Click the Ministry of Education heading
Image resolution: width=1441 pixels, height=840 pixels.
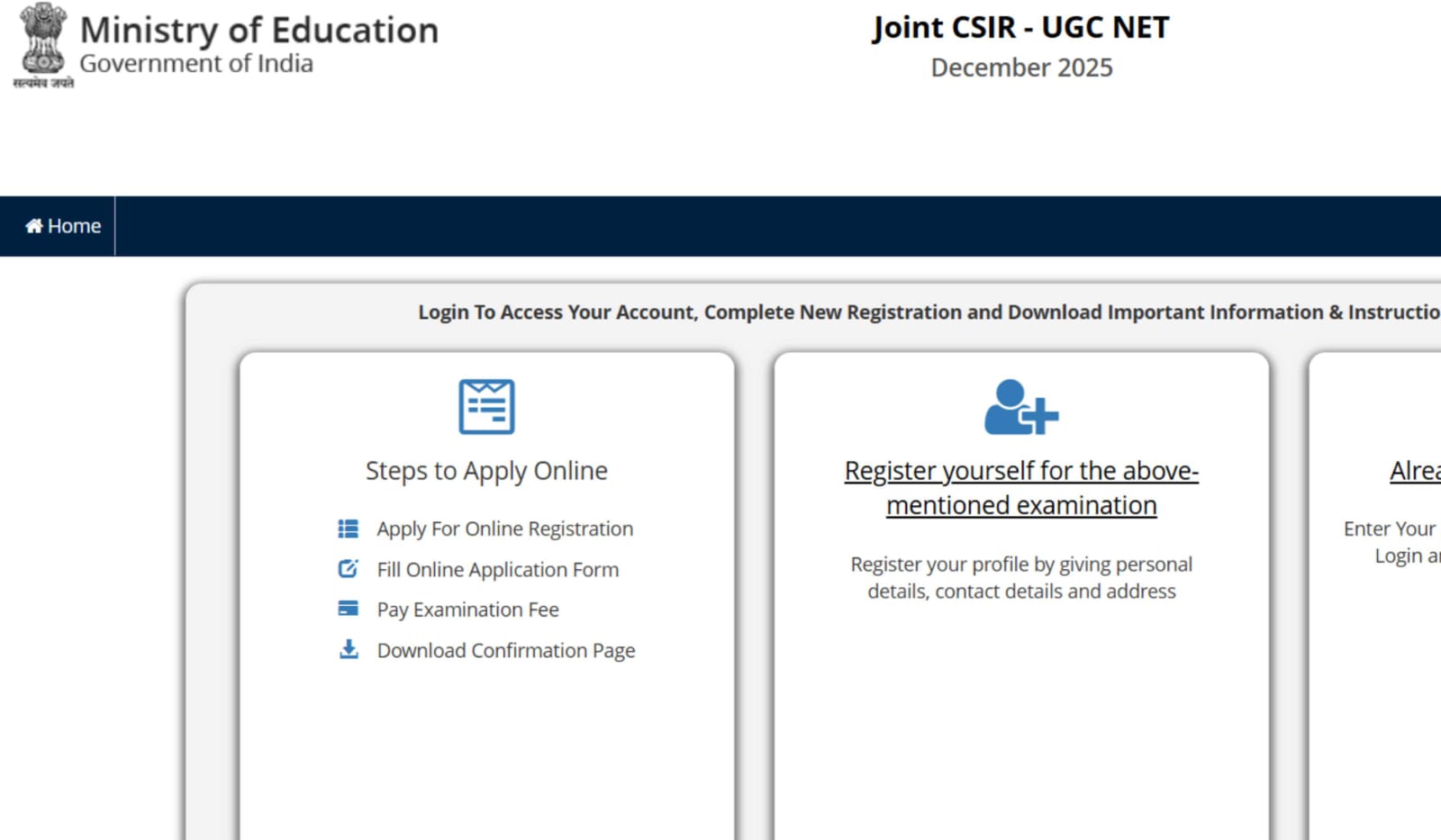click(x=259, y=30)
